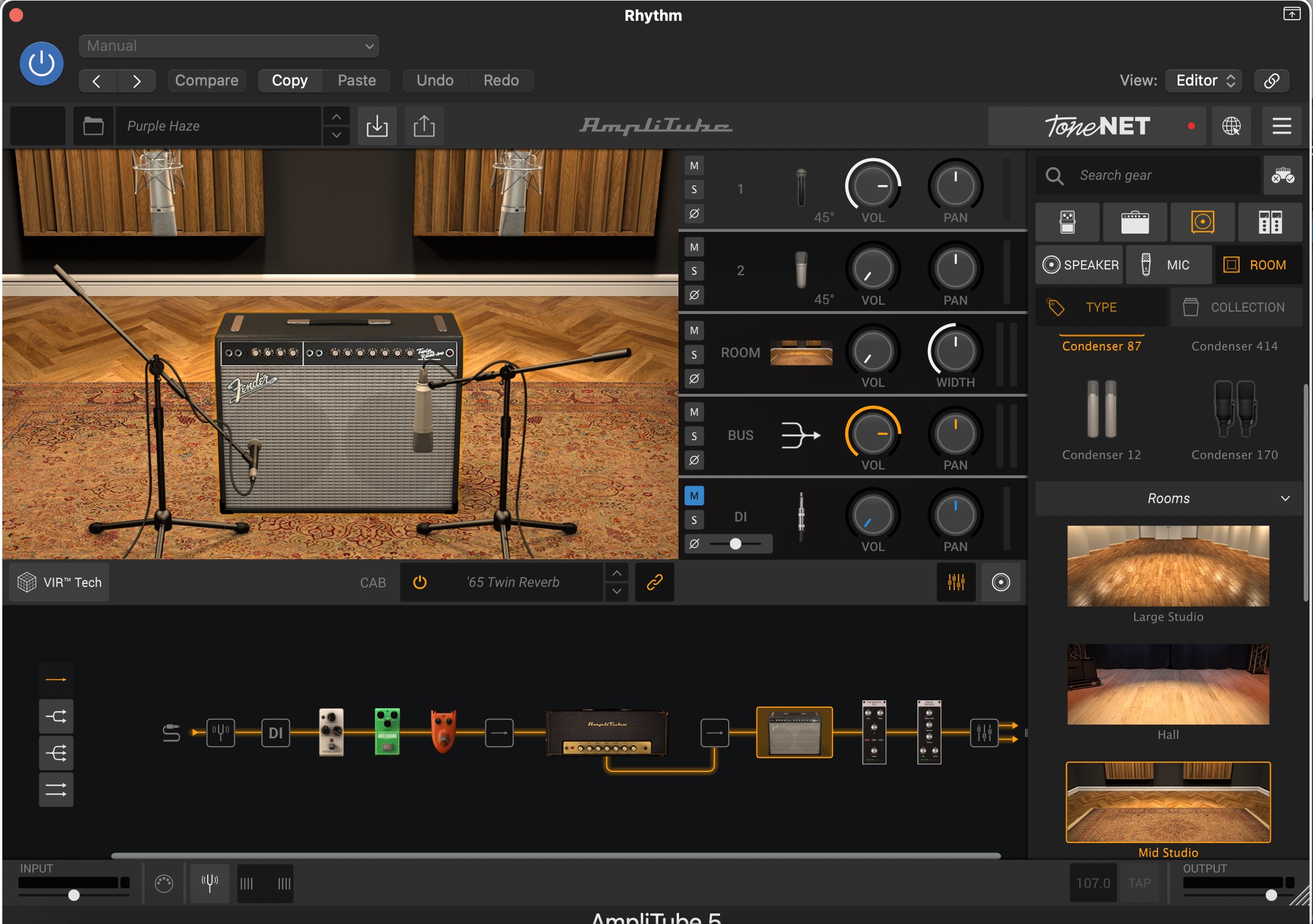Screen dimensions: 1313x924
Task: Solo mic channel 1
Action: click(x=694, y=190)
